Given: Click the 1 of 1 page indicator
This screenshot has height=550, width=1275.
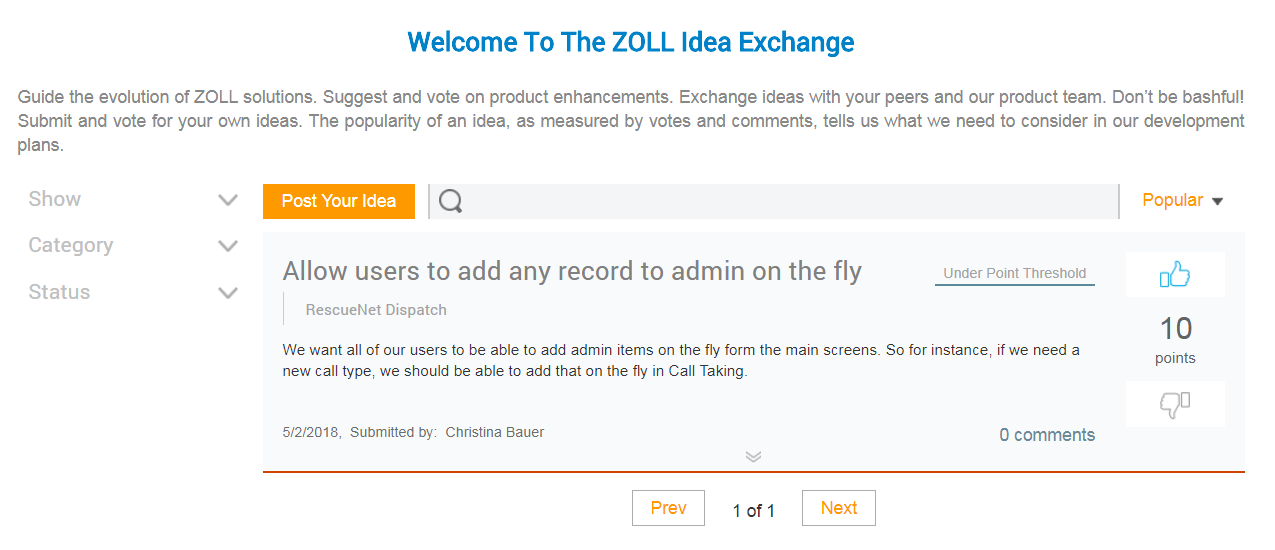Looking at the screenshot, I should [x=754, y=511].
